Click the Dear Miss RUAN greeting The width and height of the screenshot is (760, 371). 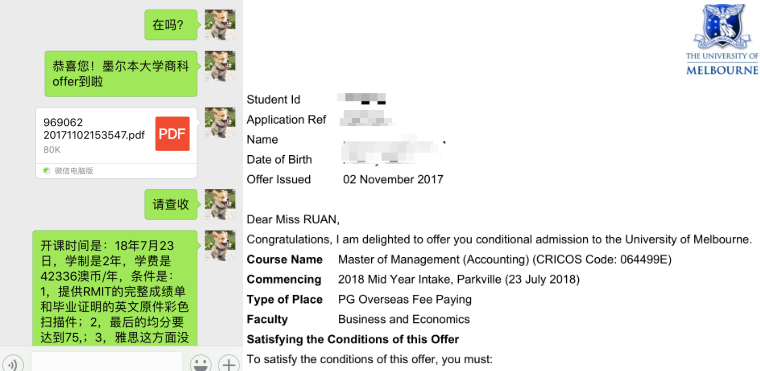click(x=293, y=220)
